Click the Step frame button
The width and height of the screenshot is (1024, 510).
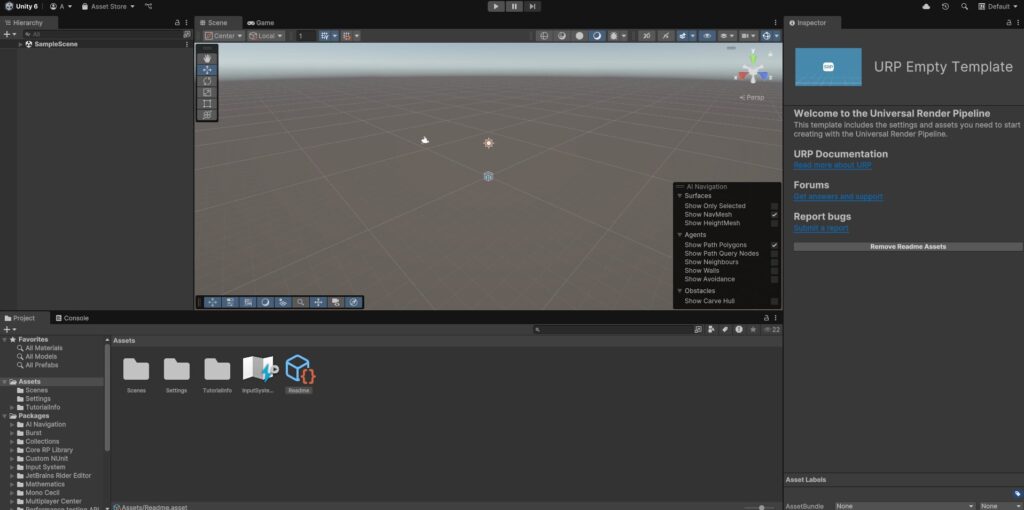click(x=533, y=6)
